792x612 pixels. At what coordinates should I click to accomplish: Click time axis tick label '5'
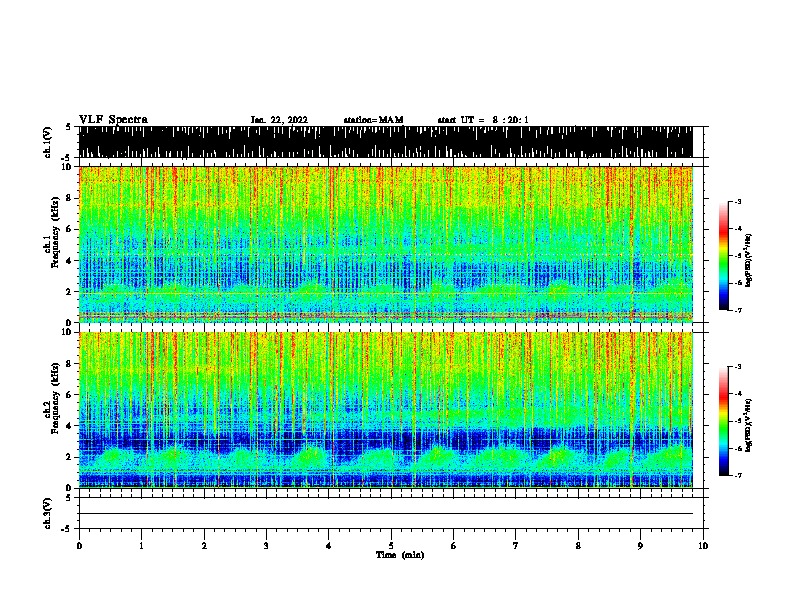tap(391, 545)
